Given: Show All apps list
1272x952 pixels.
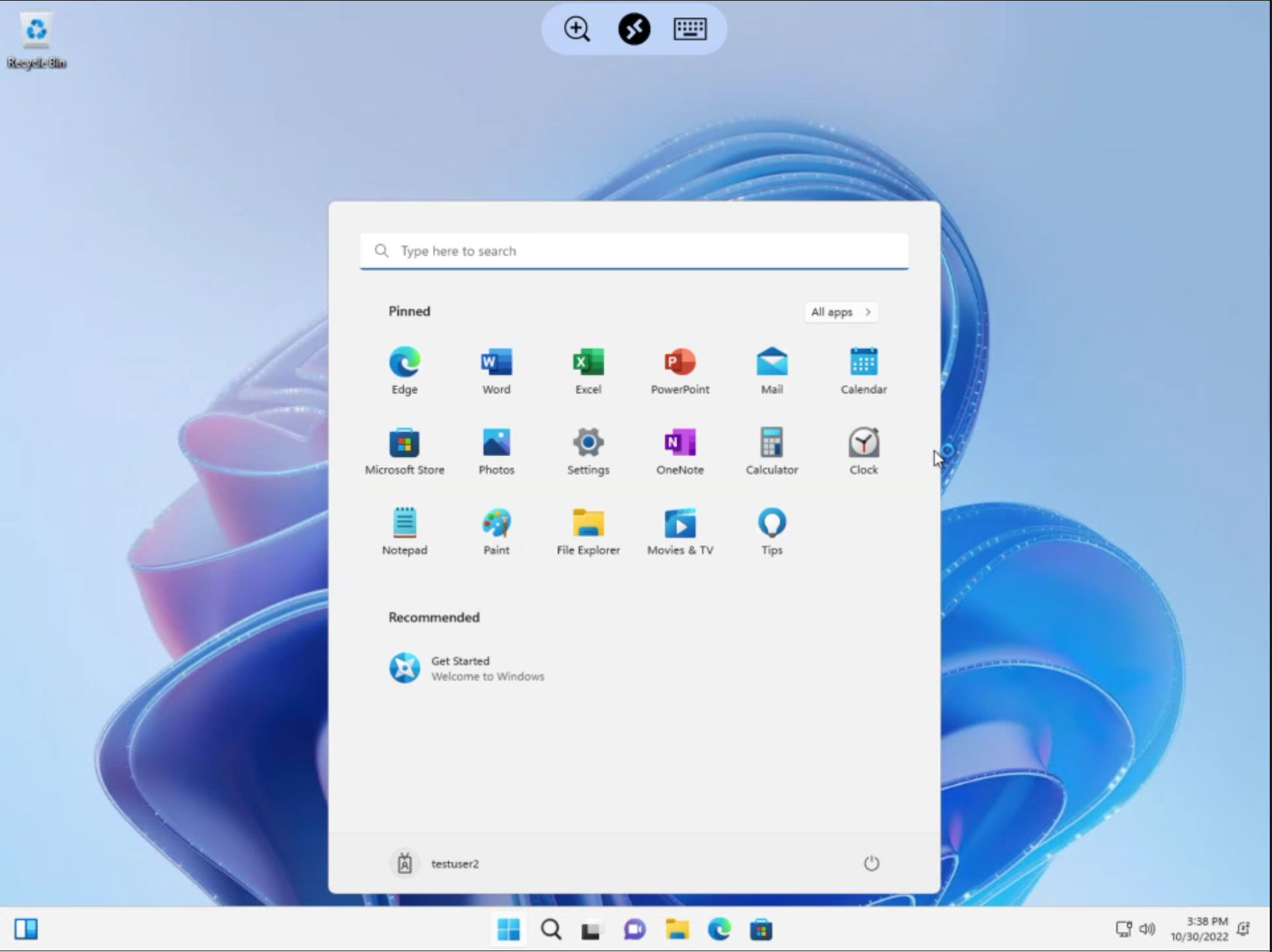Looking at the screenshot, I should (841, 312).
